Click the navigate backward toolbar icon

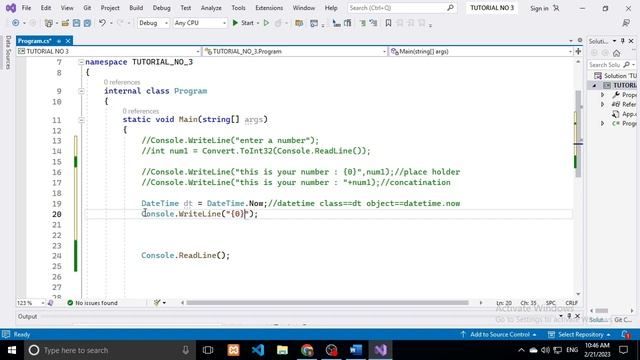[16, 23]
